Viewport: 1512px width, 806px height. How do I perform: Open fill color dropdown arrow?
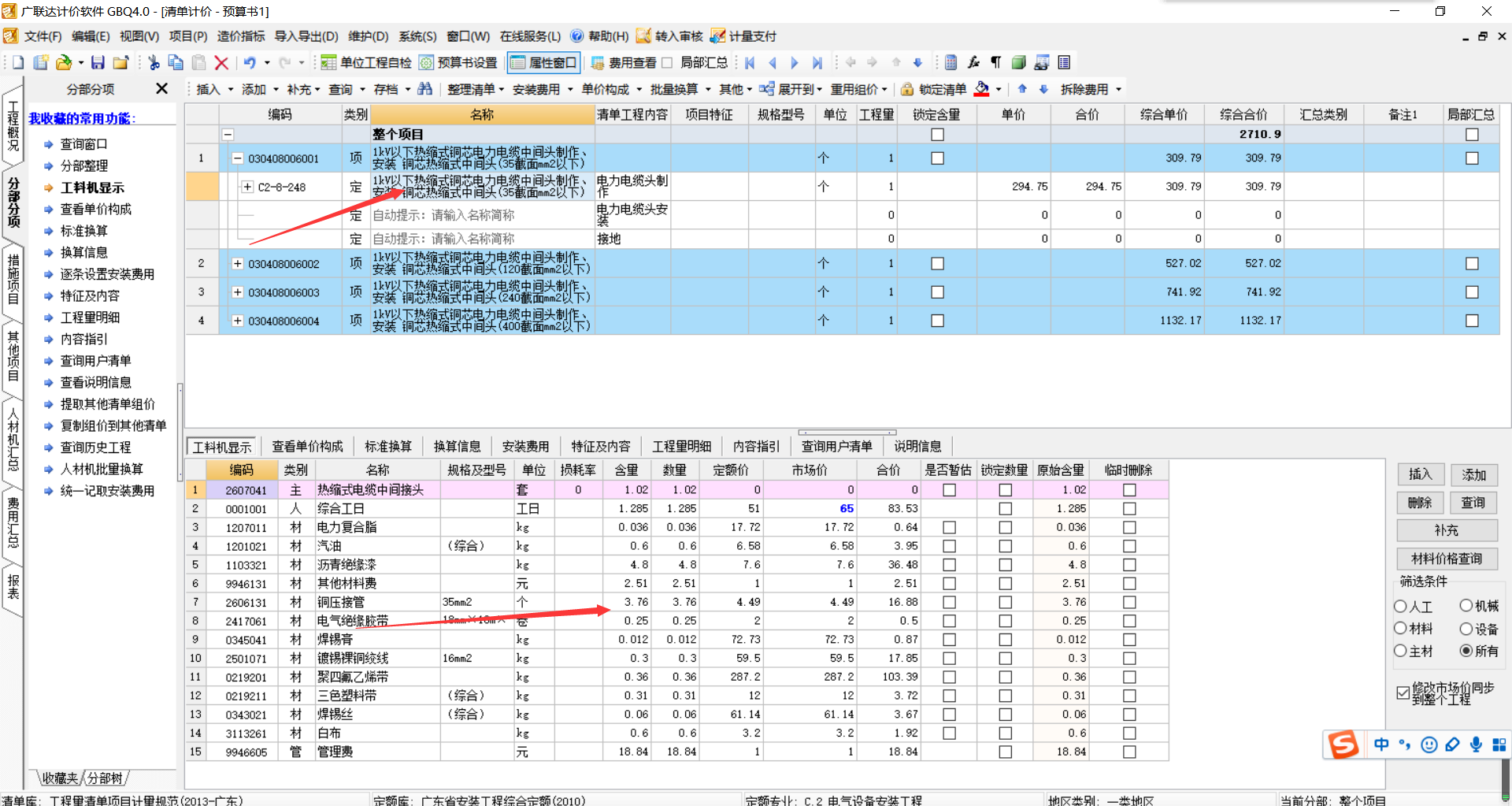(x=998, y=89)
